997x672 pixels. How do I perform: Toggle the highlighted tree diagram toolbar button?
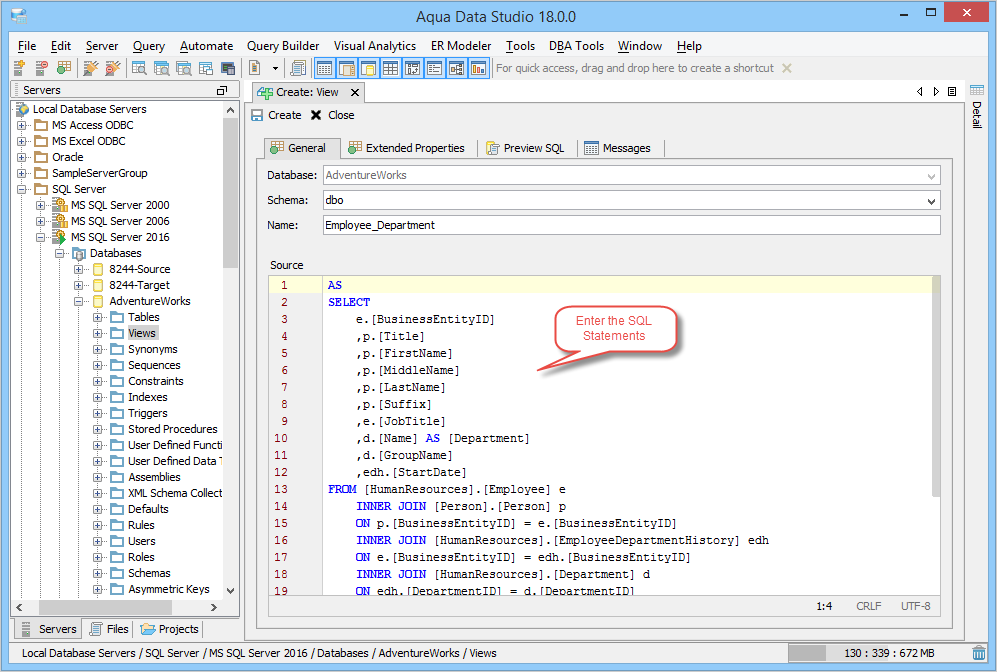(455, 68)
